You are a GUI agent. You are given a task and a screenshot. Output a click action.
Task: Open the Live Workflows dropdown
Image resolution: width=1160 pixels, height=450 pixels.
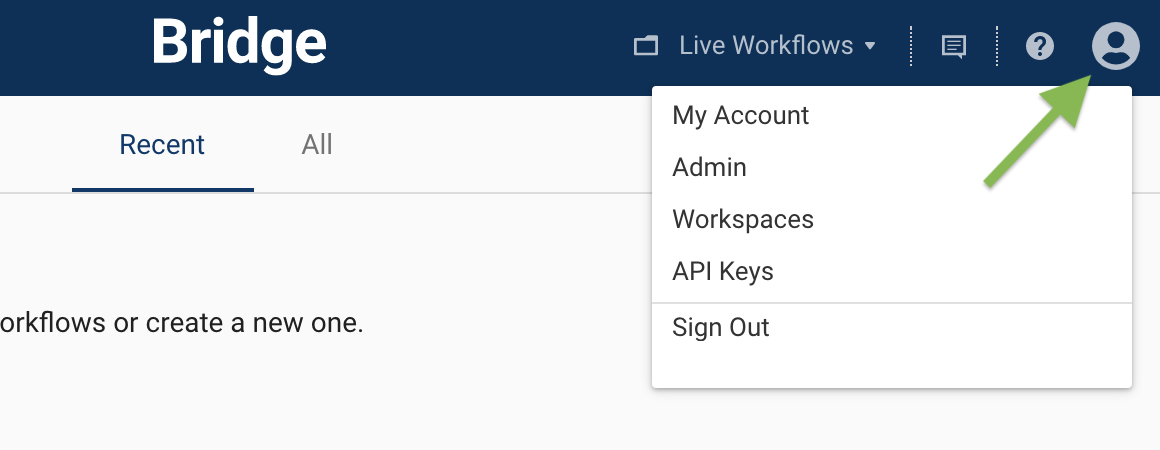click(766, 46)
